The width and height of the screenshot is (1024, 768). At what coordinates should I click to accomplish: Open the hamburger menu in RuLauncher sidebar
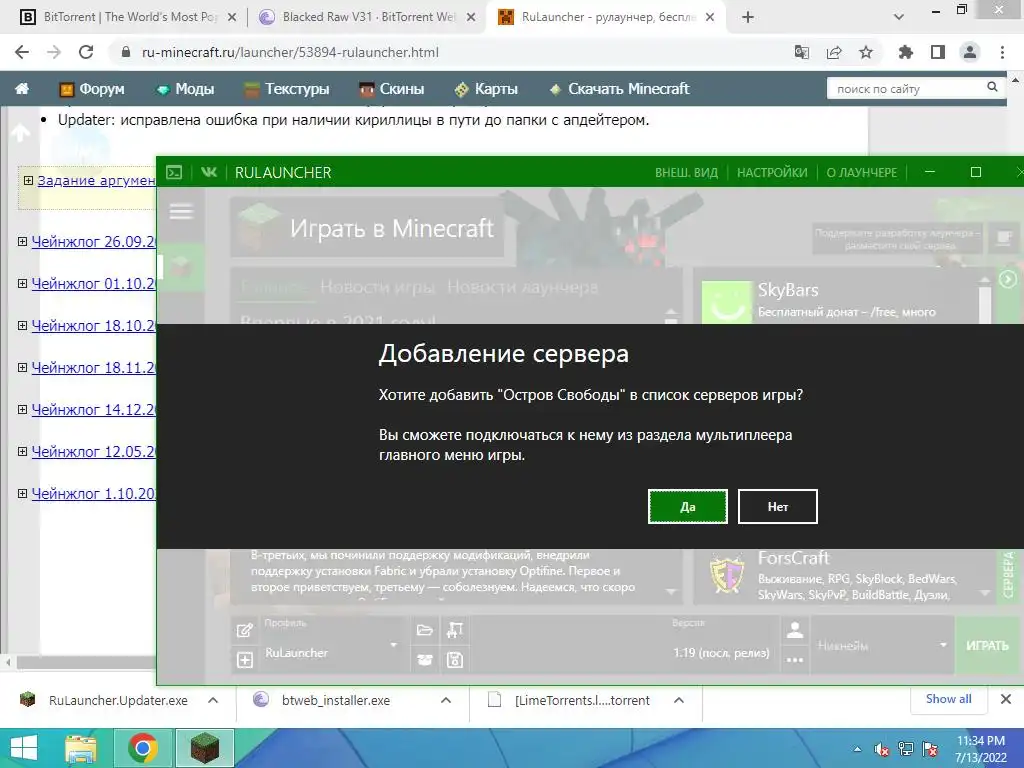point(181,211)
